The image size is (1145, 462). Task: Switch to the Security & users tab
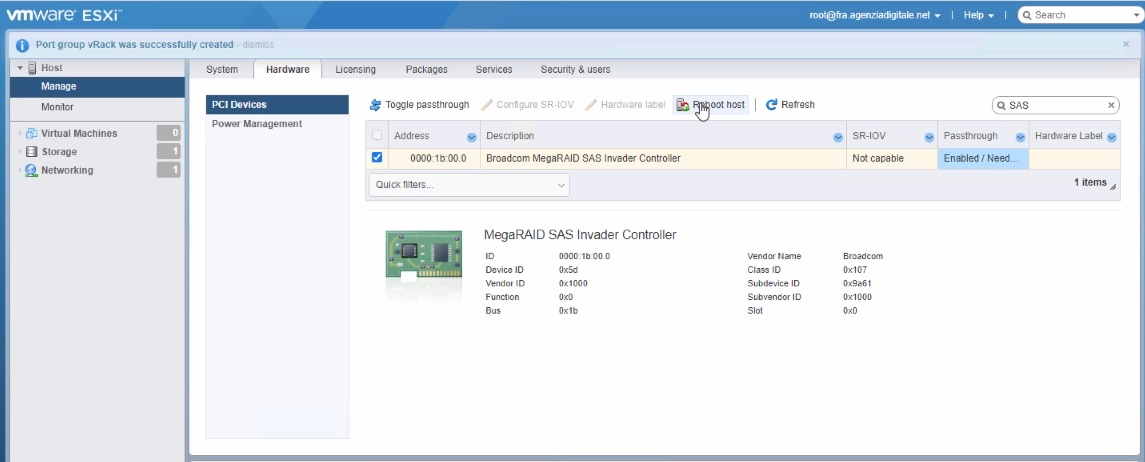575,70
